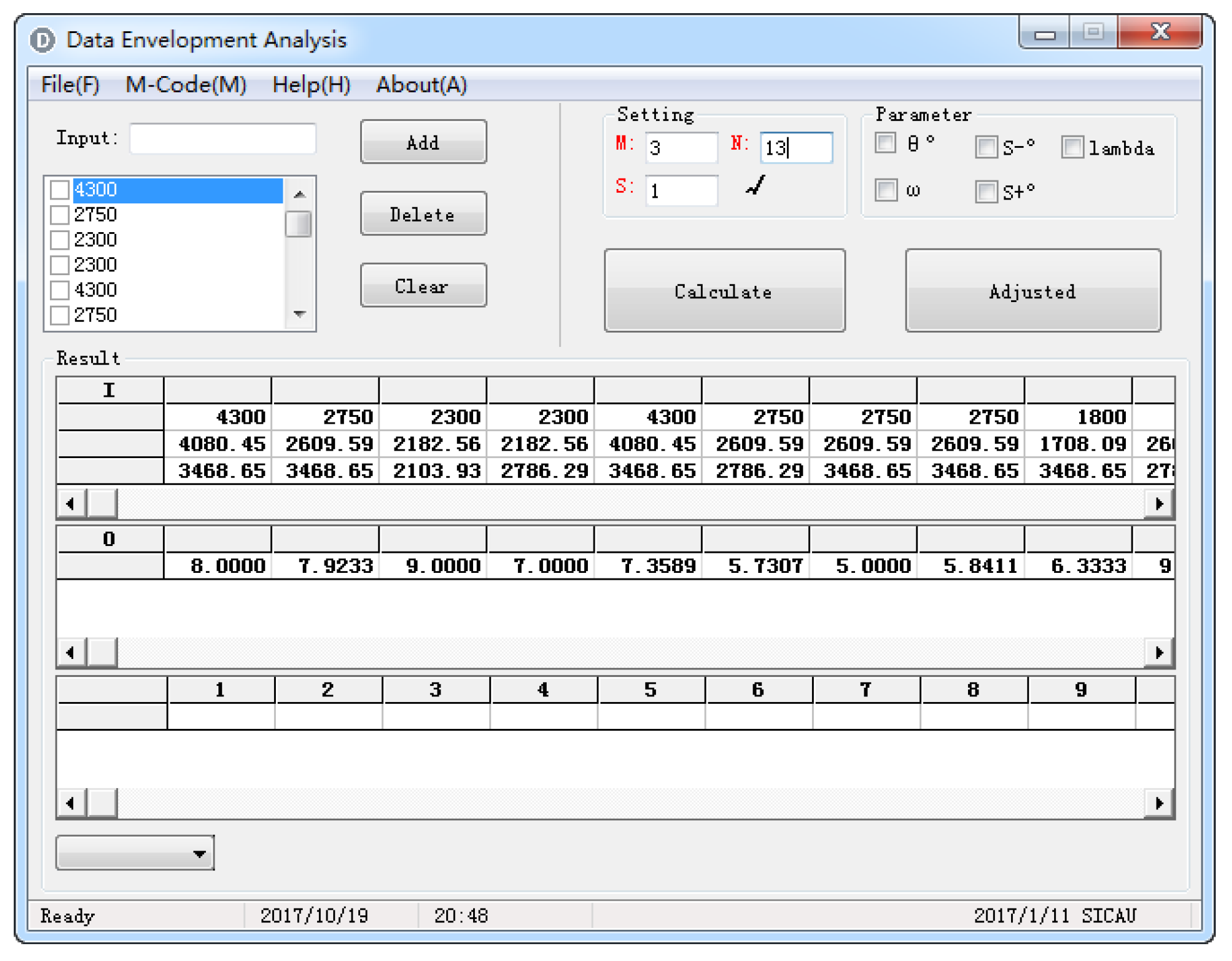The image size is (1232, 961).
Task: Click the Adjusted button
Action: 1032,291
